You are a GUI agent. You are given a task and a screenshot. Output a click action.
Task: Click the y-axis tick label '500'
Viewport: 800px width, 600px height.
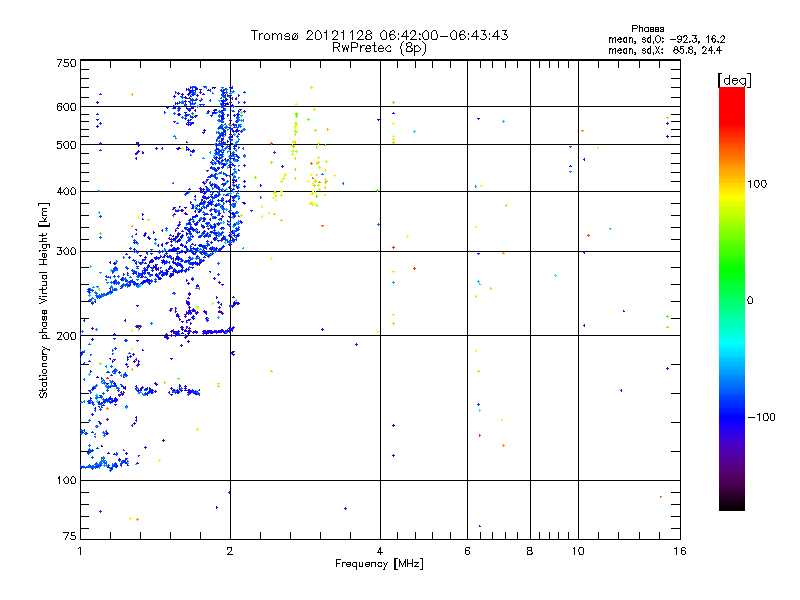click(66, 145)
